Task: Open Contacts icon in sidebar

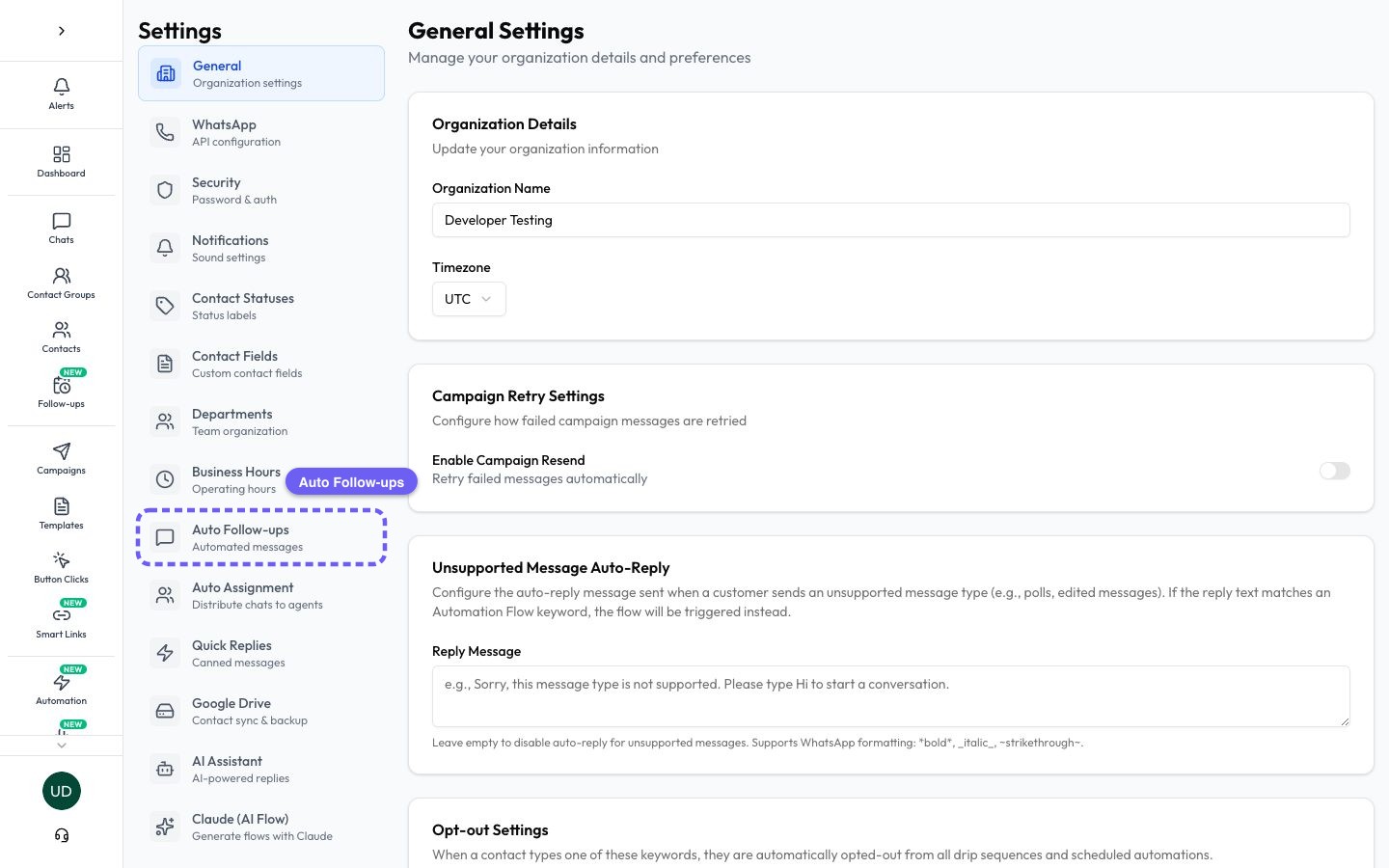Action: click(x=61, y=330)
